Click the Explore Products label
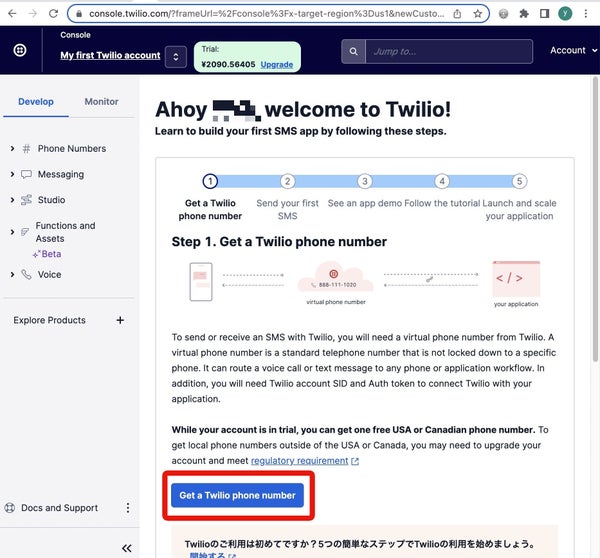600x558 pixels. (49, 320)
